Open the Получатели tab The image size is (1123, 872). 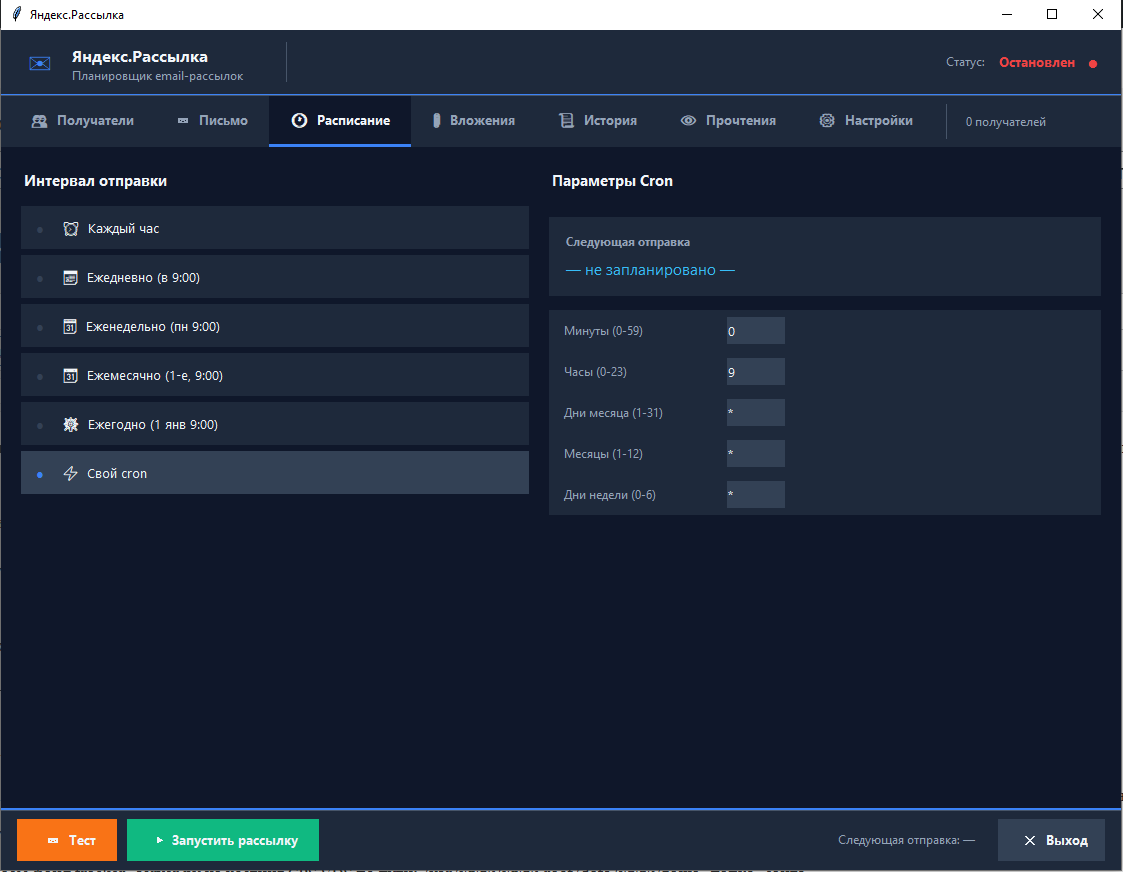[x=83, y=121]
